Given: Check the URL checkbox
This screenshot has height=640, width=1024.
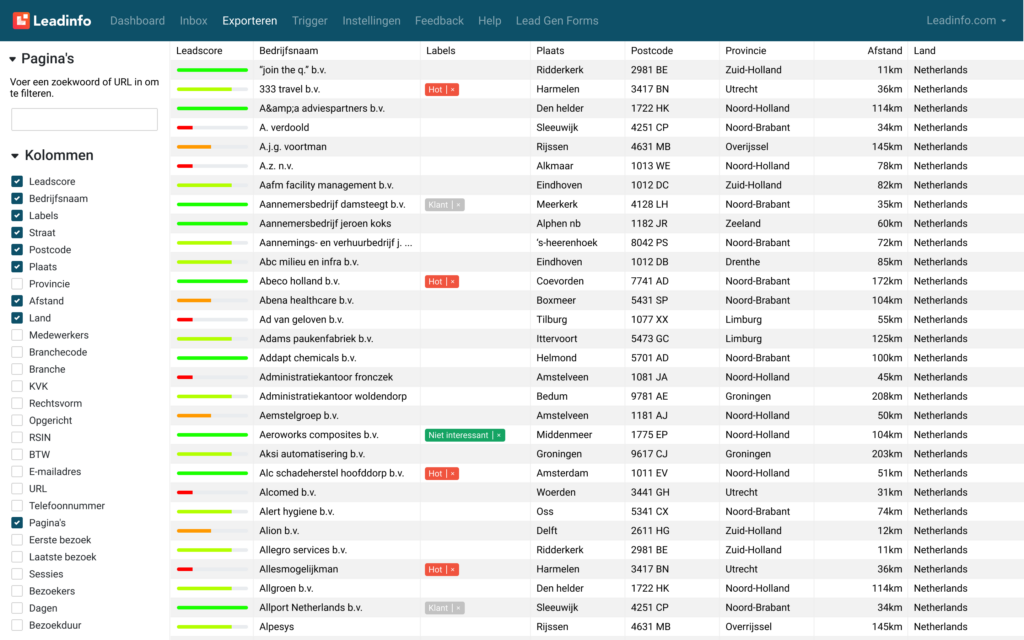Looking at the screenshot, I should 17,488.
